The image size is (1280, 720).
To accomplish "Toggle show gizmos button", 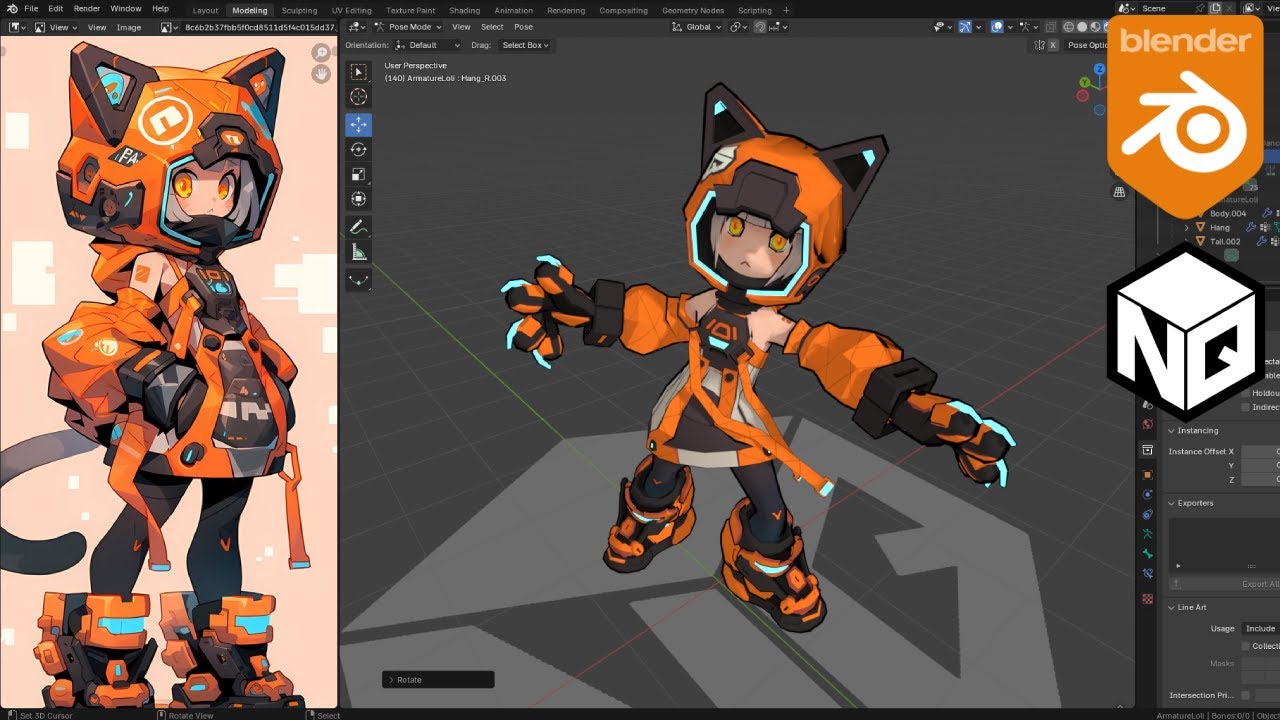I will tap(964, 27).
